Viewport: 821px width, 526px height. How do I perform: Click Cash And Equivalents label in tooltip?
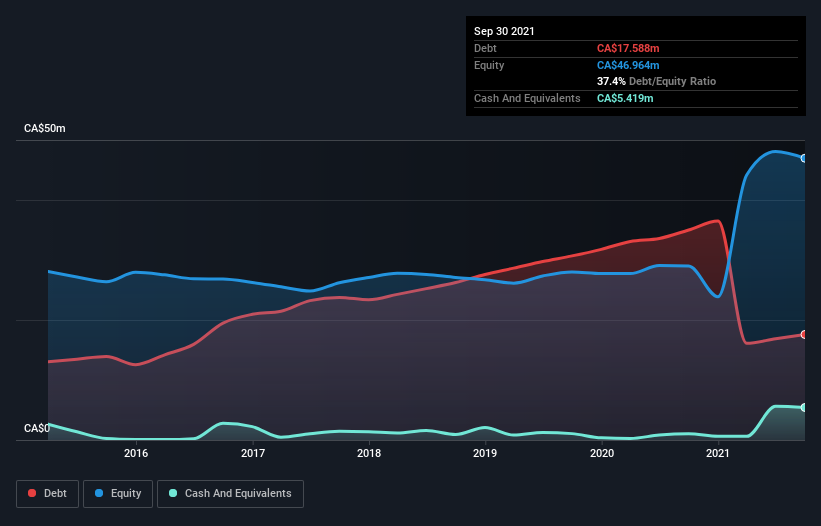[527, 98]
